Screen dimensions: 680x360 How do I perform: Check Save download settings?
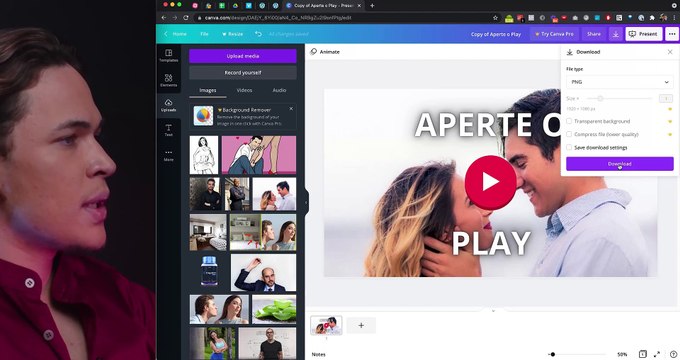coord(569,147)
